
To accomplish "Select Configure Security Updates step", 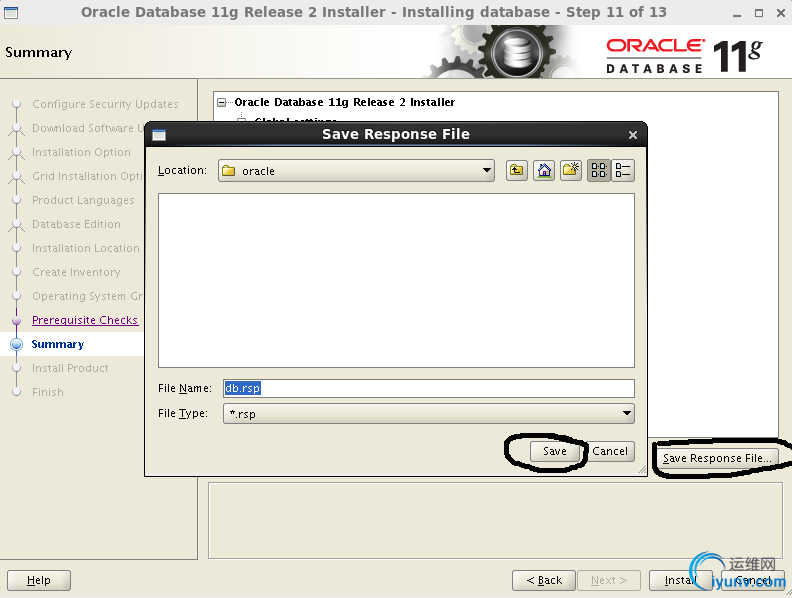I will click(x=105, y=104).
